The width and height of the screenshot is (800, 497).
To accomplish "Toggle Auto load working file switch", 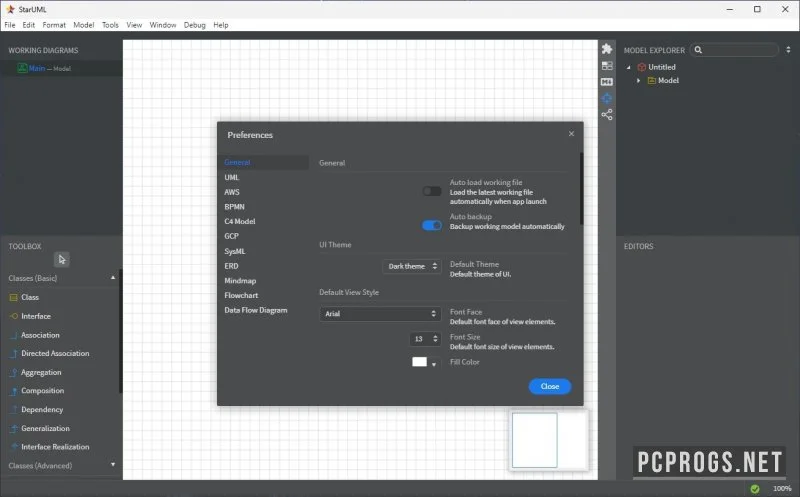I will pos(432,191).
